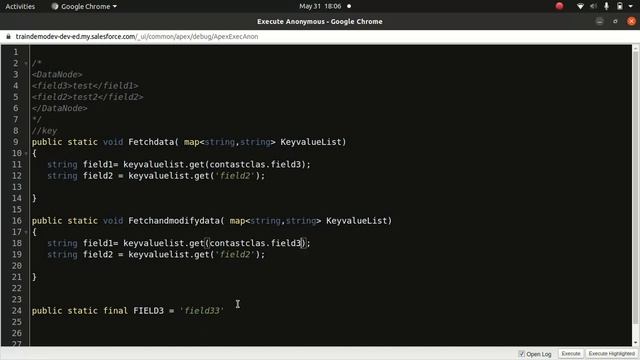
Task: Click the 'field33' string on line 24
Action: 202,311
